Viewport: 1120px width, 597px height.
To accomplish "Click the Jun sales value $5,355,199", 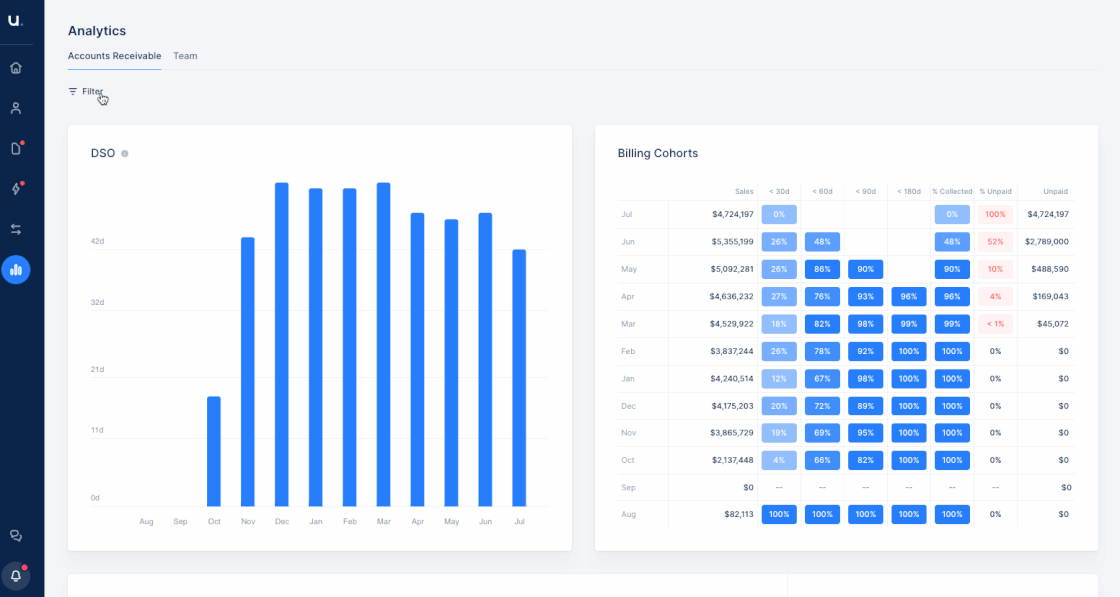I will click(733, 241).
